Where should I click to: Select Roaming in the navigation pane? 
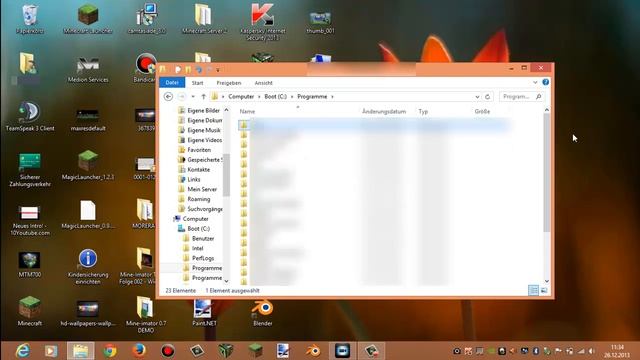pos(195,199)
